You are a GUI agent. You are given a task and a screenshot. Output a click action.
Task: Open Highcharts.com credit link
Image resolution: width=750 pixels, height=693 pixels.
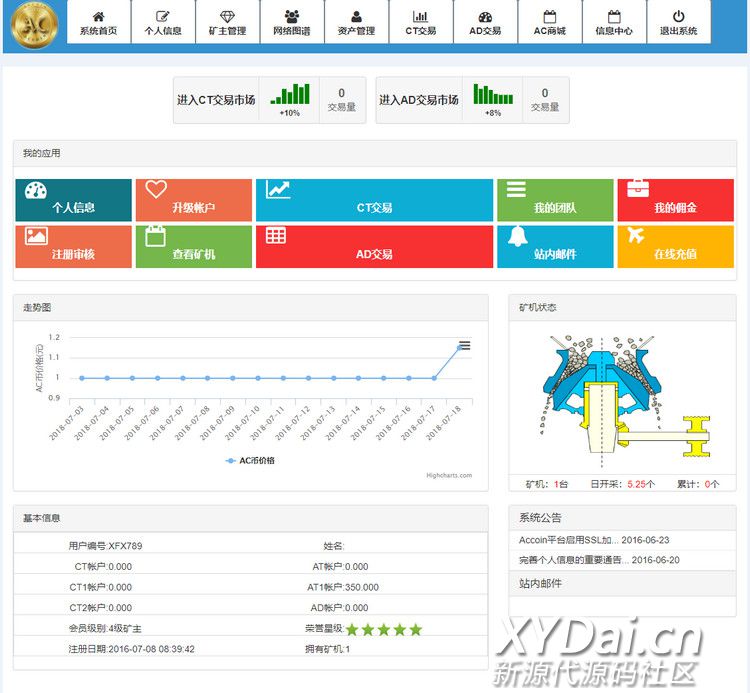click(x=449, y=475)
